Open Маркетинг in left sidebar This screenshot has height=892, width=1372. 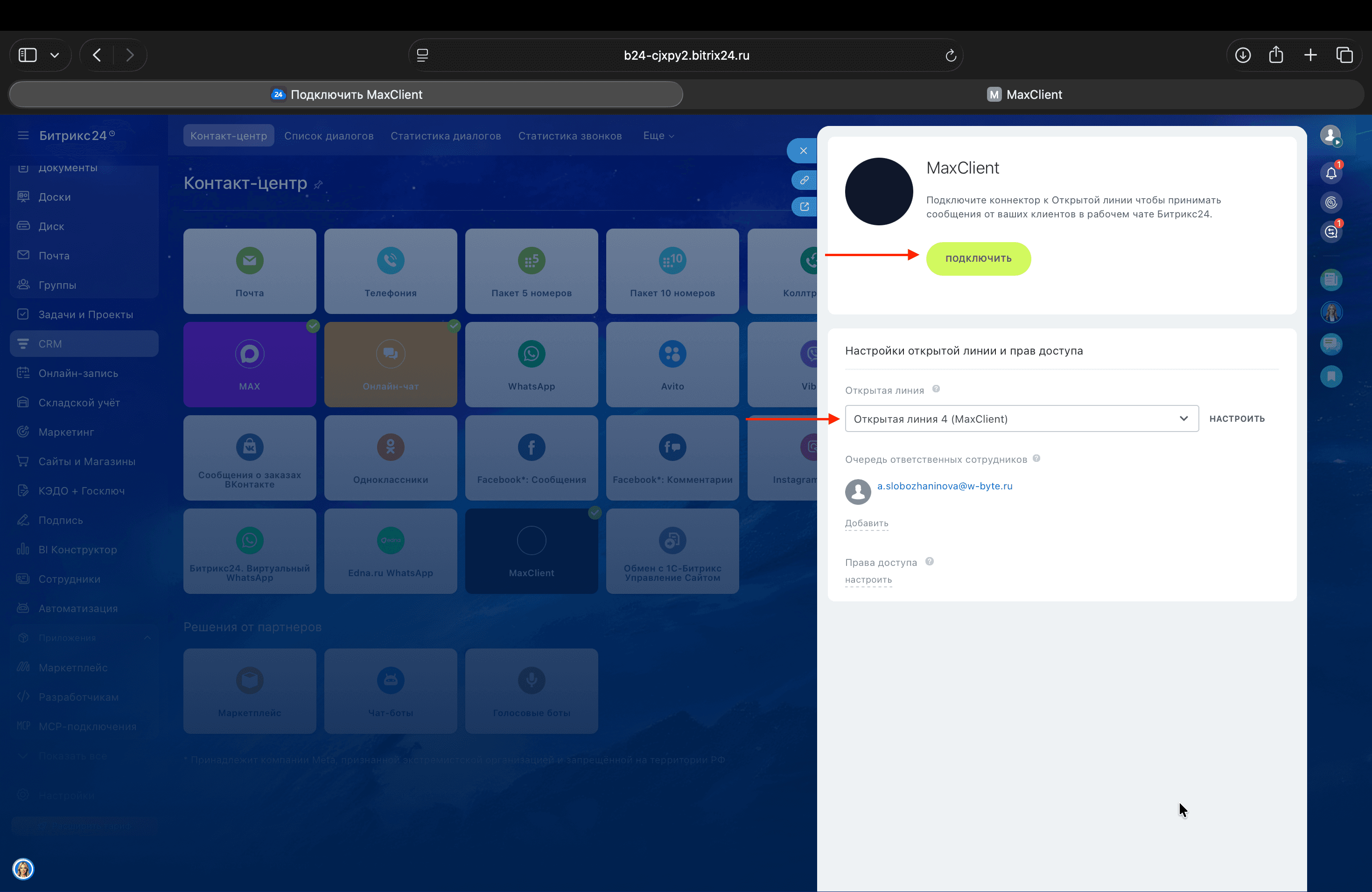click(x=84, y=432)
